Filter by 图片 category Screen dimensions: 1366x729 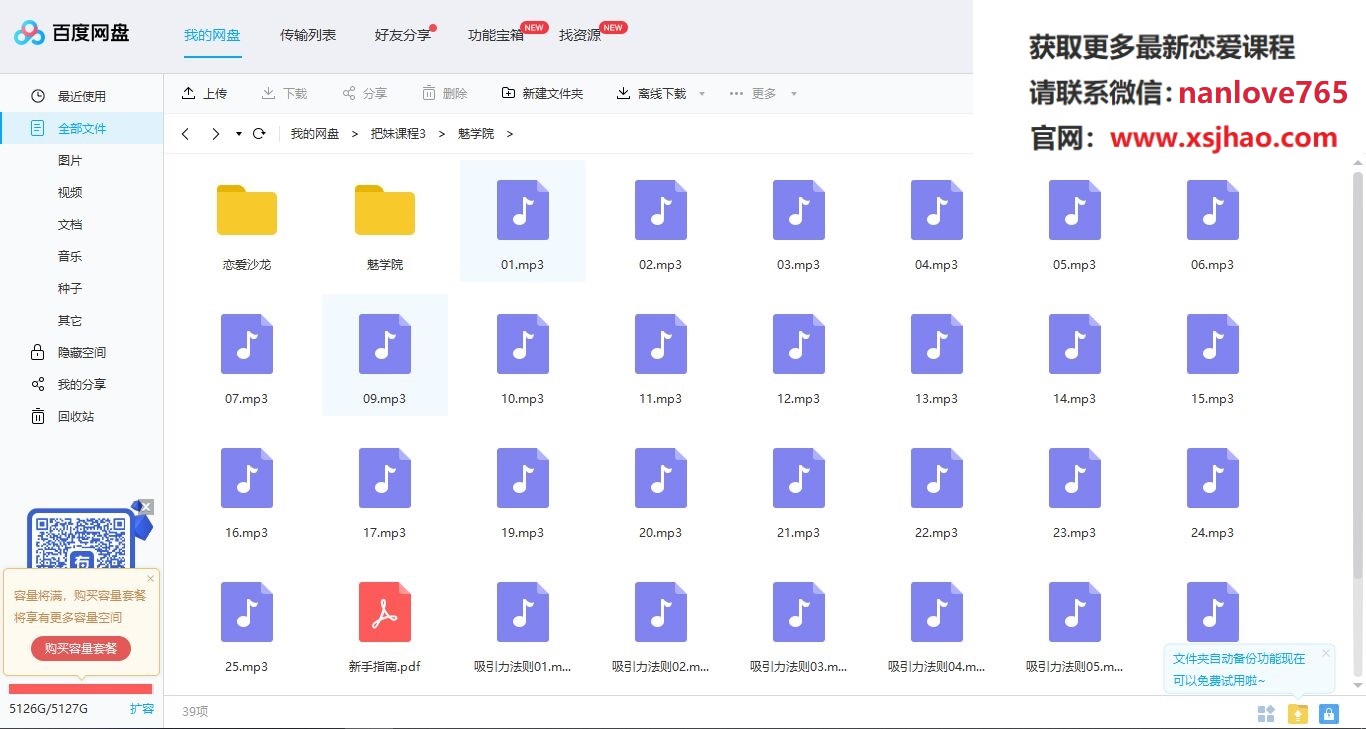[70, 160]
